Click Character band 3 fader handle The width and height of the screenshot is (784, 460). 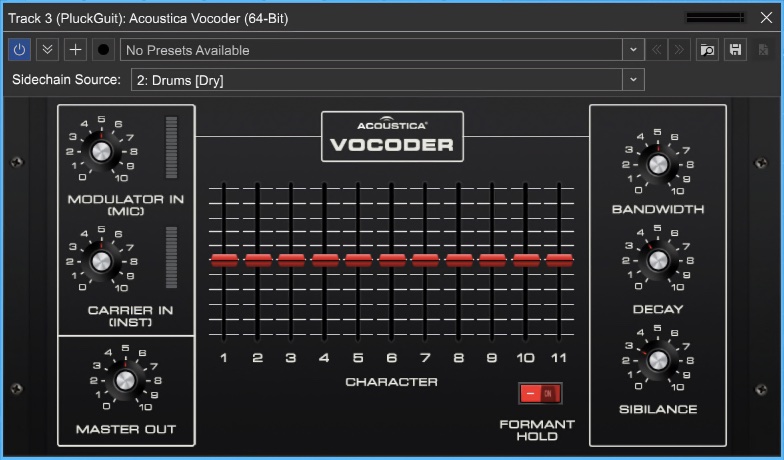pyautogui.click(x=292, y=260)
